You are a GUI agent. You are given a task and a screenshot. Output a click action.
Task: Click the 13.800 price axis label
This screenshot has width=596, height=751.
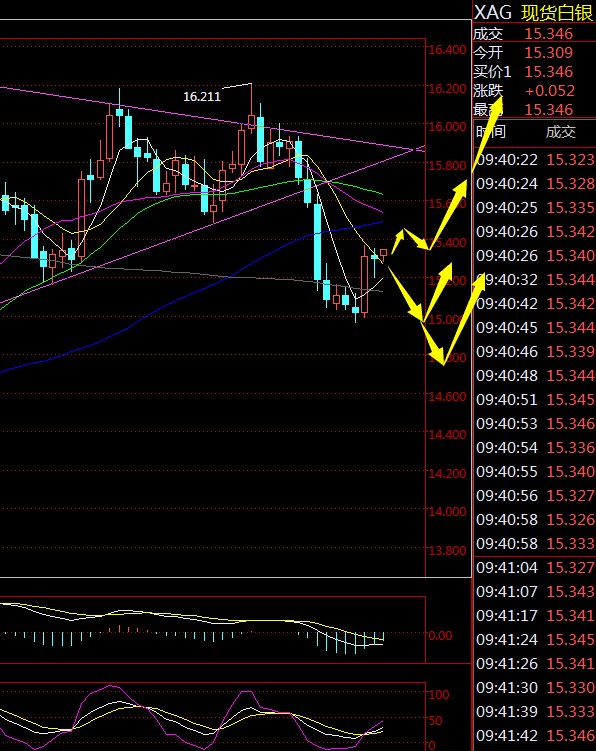tap(447, 551)
